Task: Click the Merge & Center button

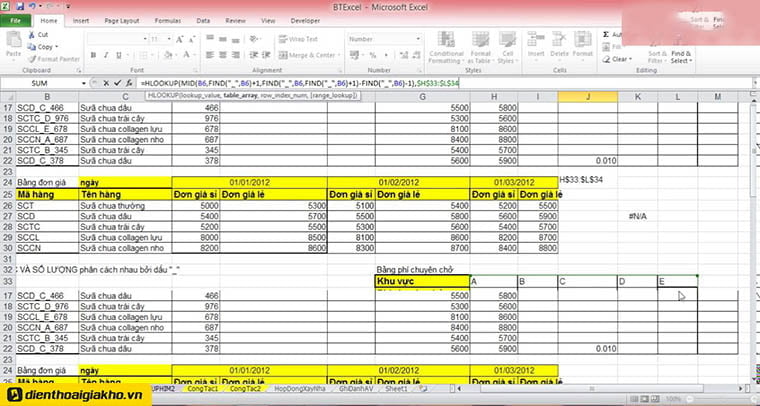Action: (310, 55)
